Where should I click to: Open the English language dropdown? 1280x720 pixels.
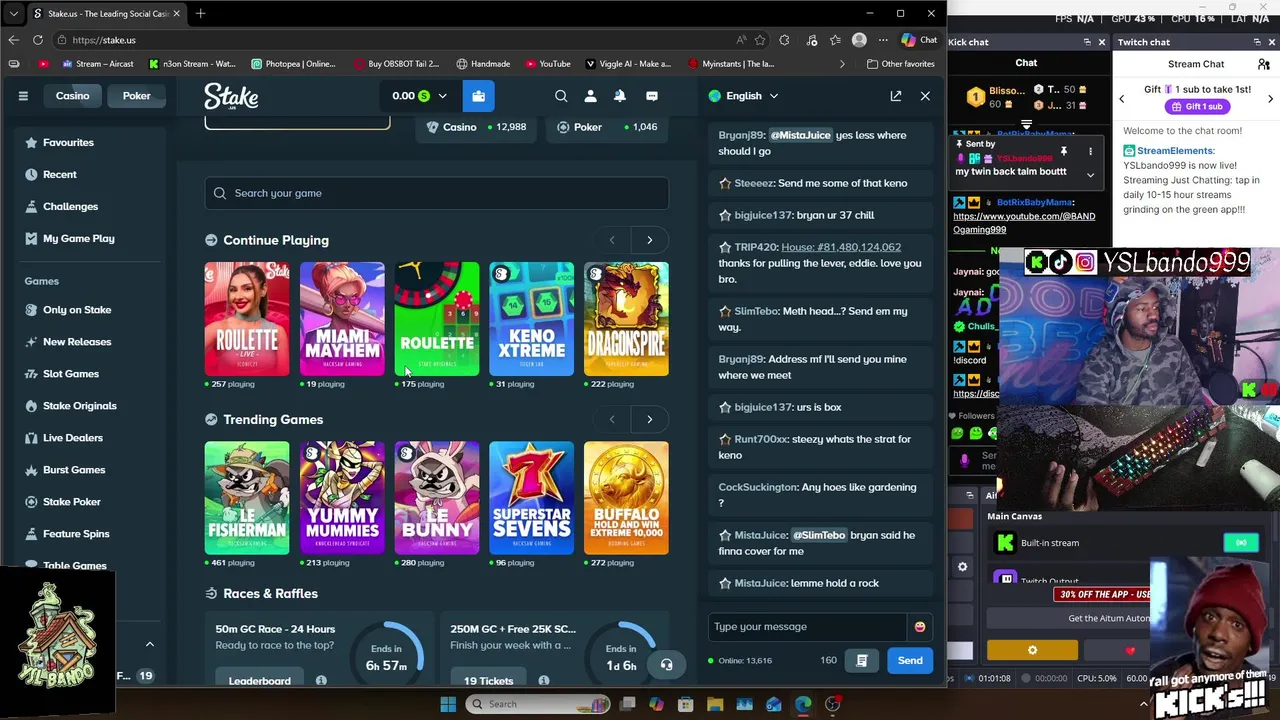point(743,96)
